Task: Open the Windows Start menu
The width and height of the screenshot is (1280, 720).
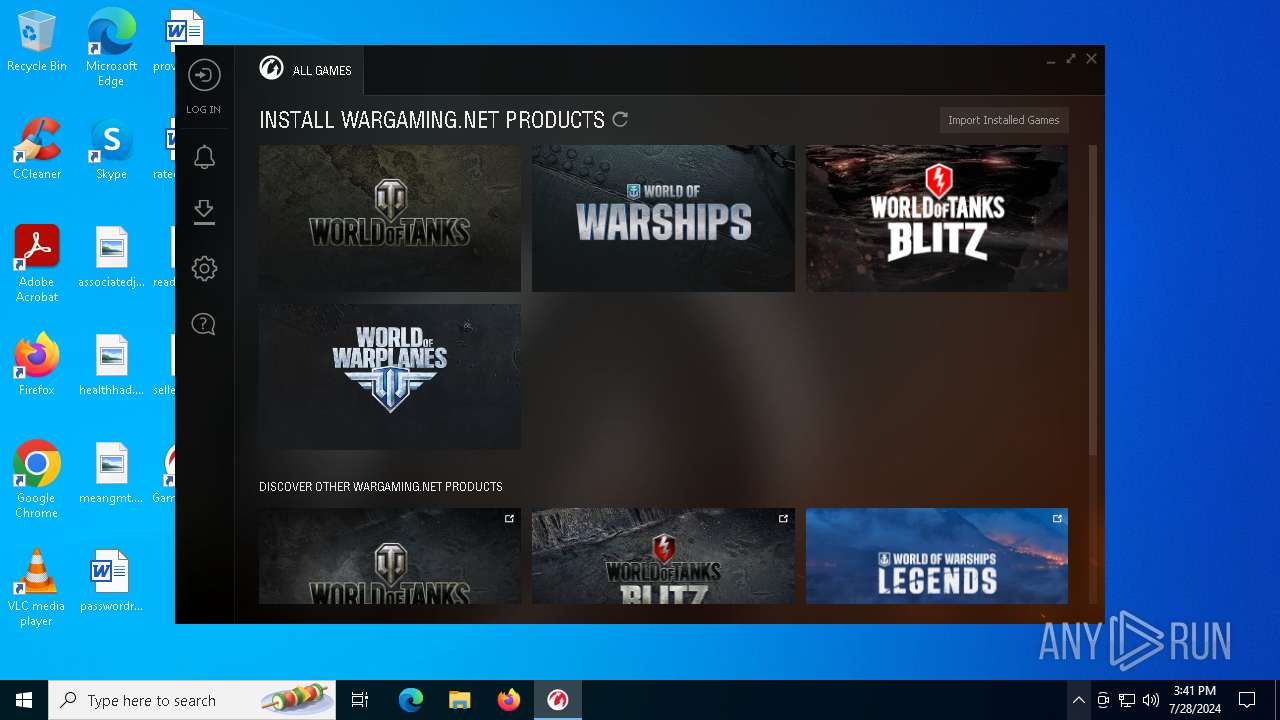Action: tap(24, 700)
